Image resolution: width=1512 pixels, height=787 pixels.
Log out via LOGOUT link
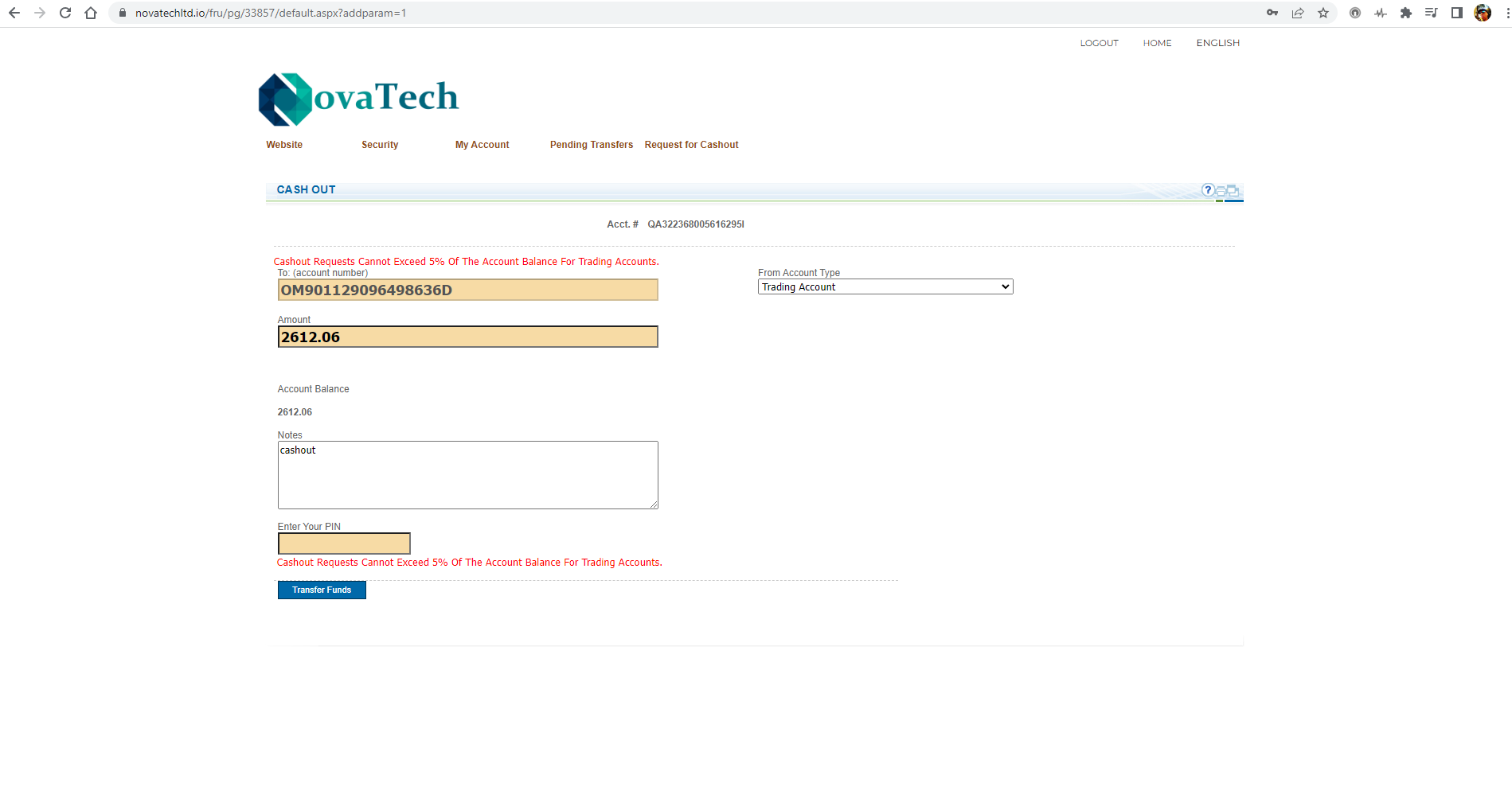click(1100, 43)
